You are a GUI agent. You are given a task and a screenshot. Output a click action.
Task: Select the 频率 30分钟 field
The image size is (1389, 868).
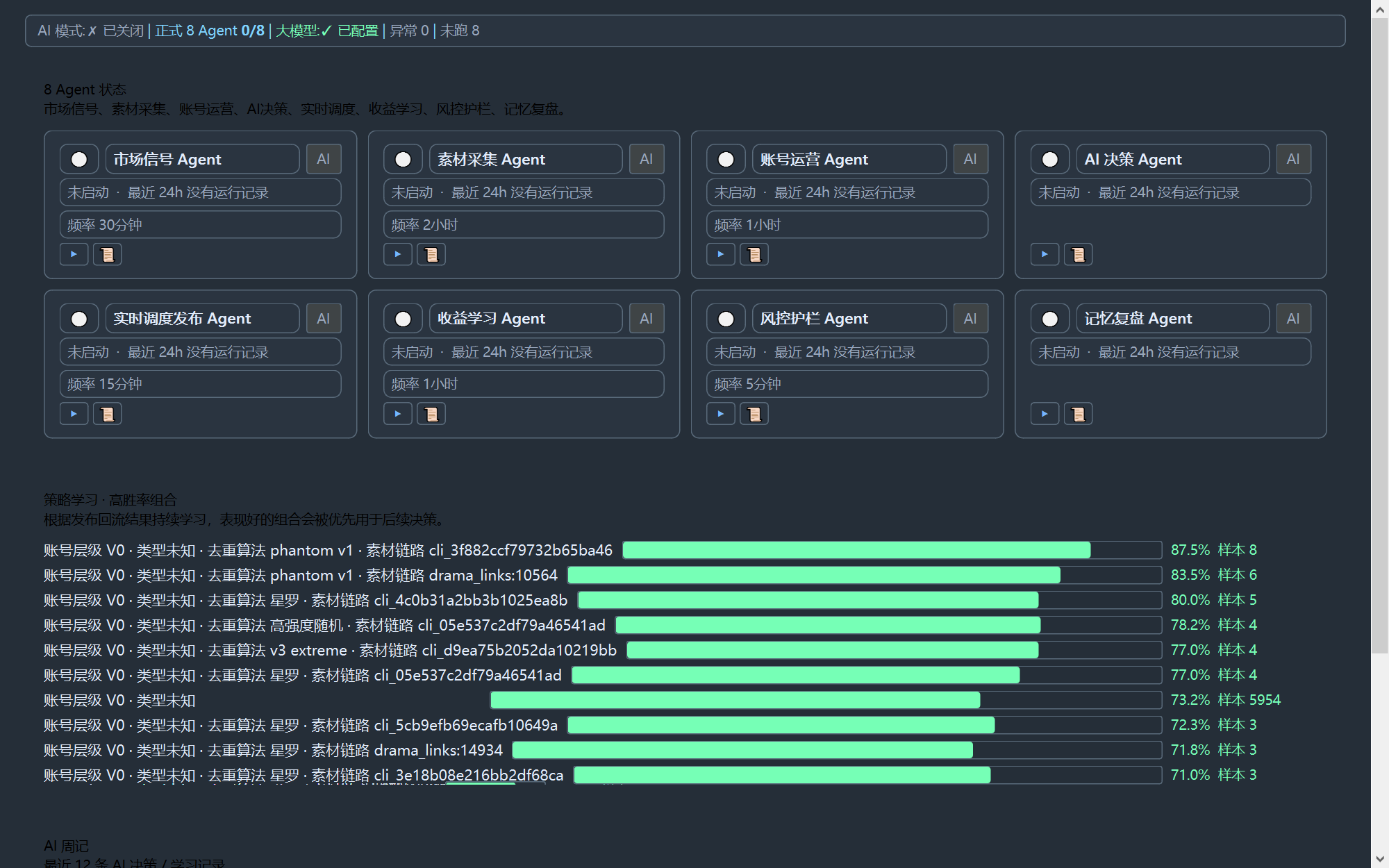[x=201, y=225]
